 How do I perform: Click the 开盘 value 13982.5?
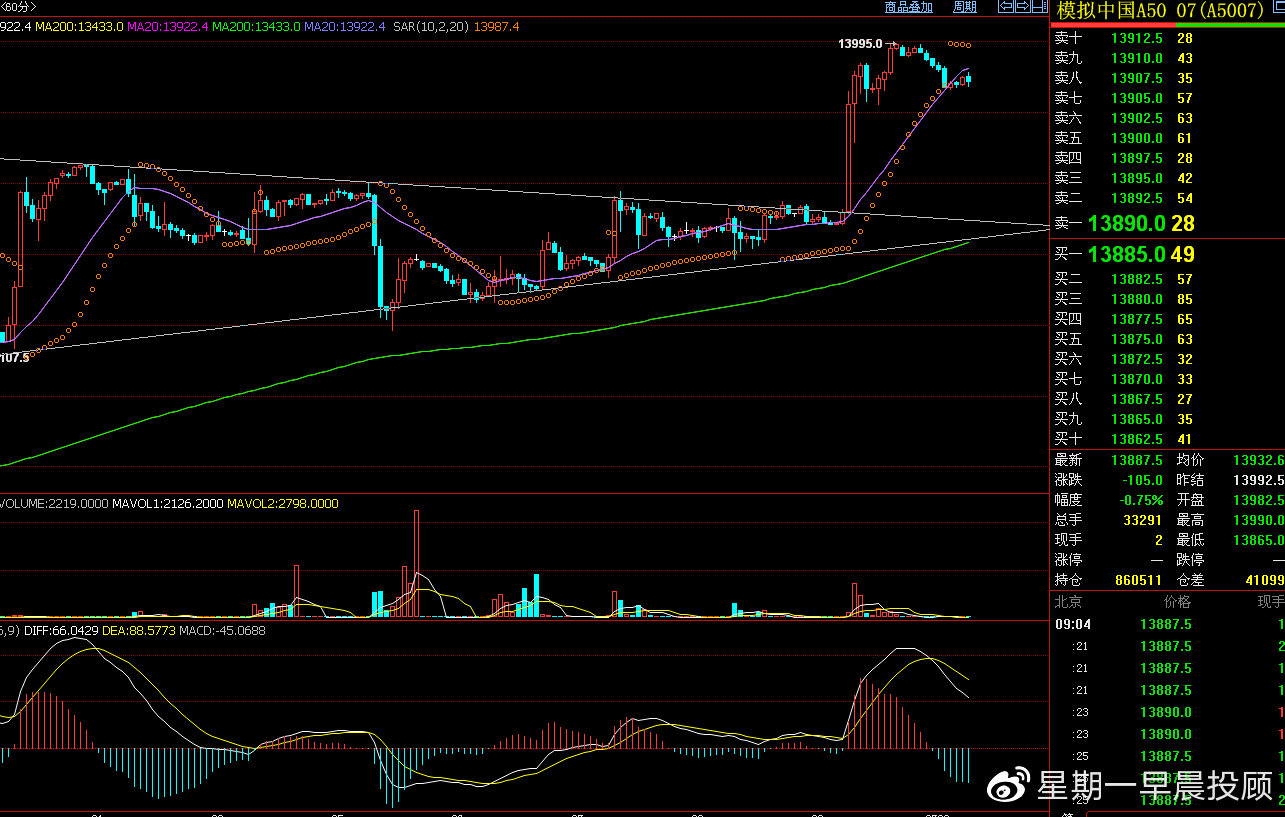1258,500
